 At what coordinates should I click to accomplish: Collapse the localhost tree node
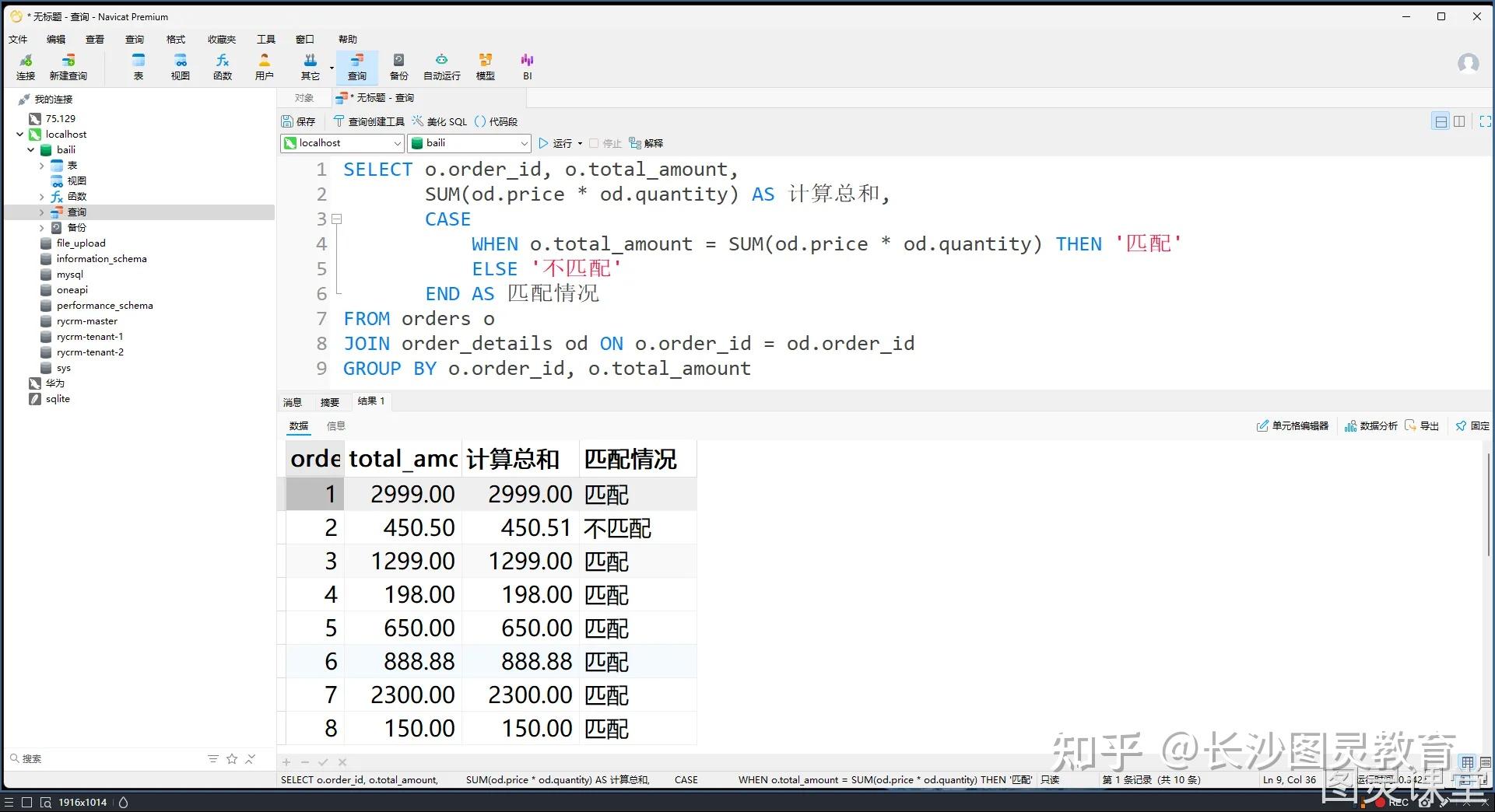[x=19, y=134]
